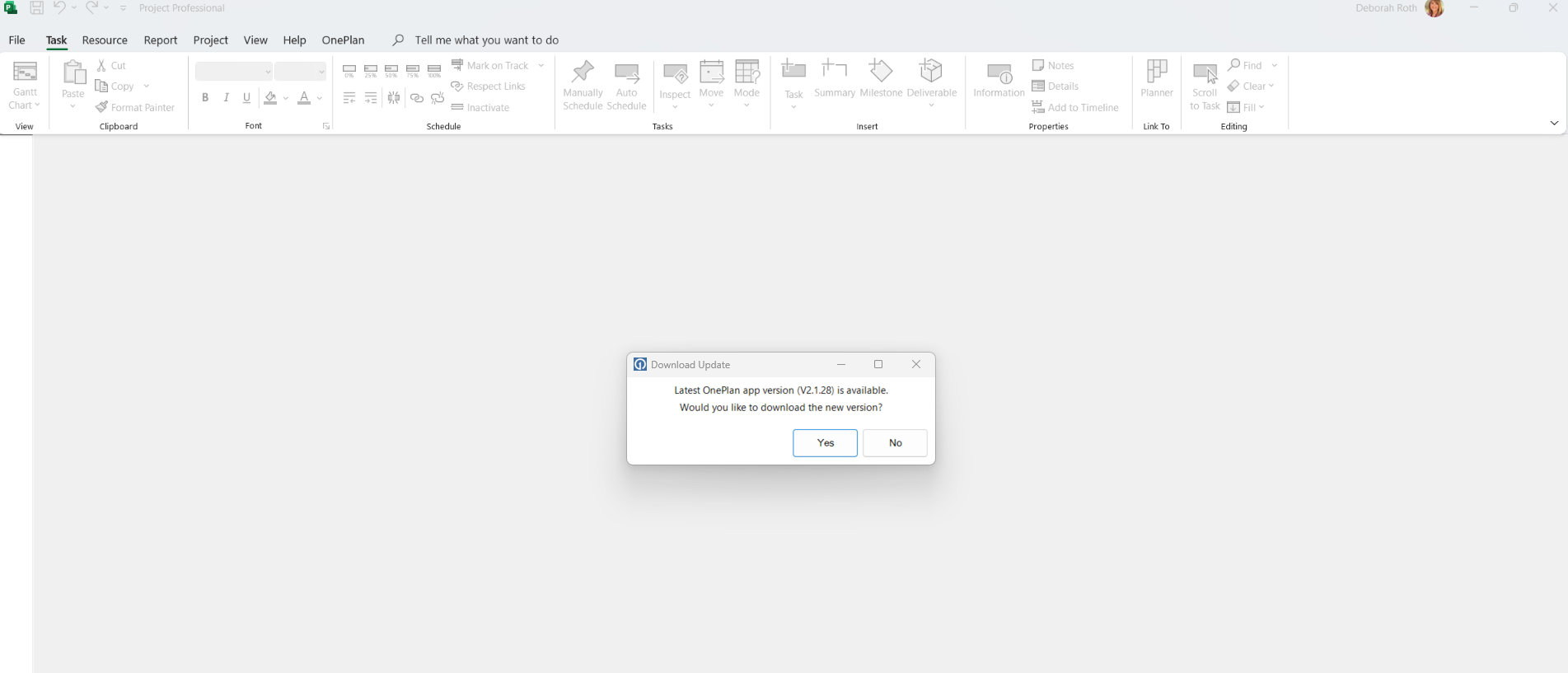Switch to the View tab
1568x673 pixels.
[x=255, y=40]
